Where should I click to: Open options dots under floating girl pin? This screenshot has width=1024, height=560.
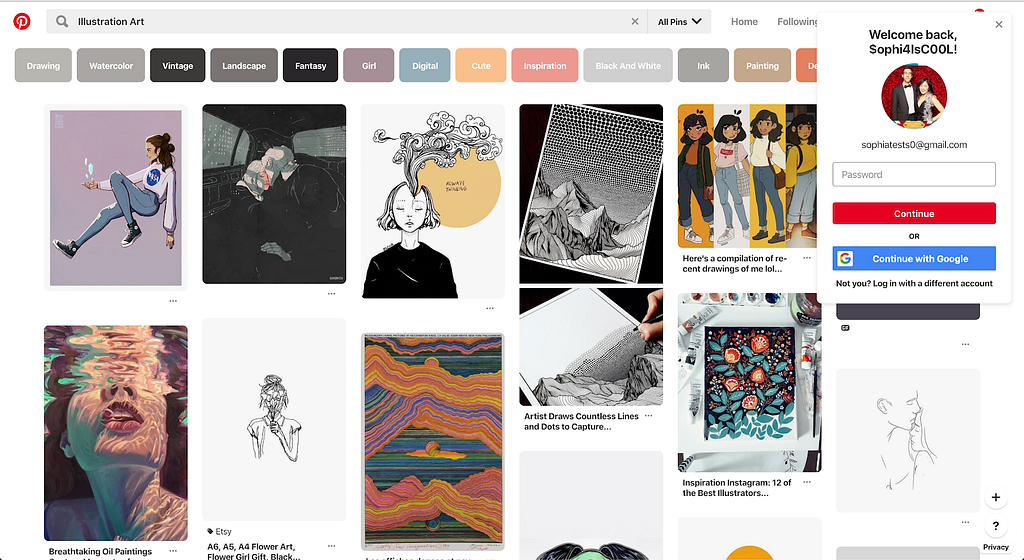(173, 300)
